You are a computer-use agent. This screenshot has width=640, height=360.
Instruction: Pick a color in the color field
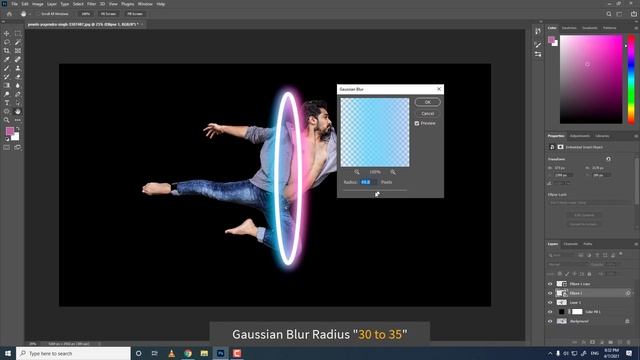coord(591,79)
